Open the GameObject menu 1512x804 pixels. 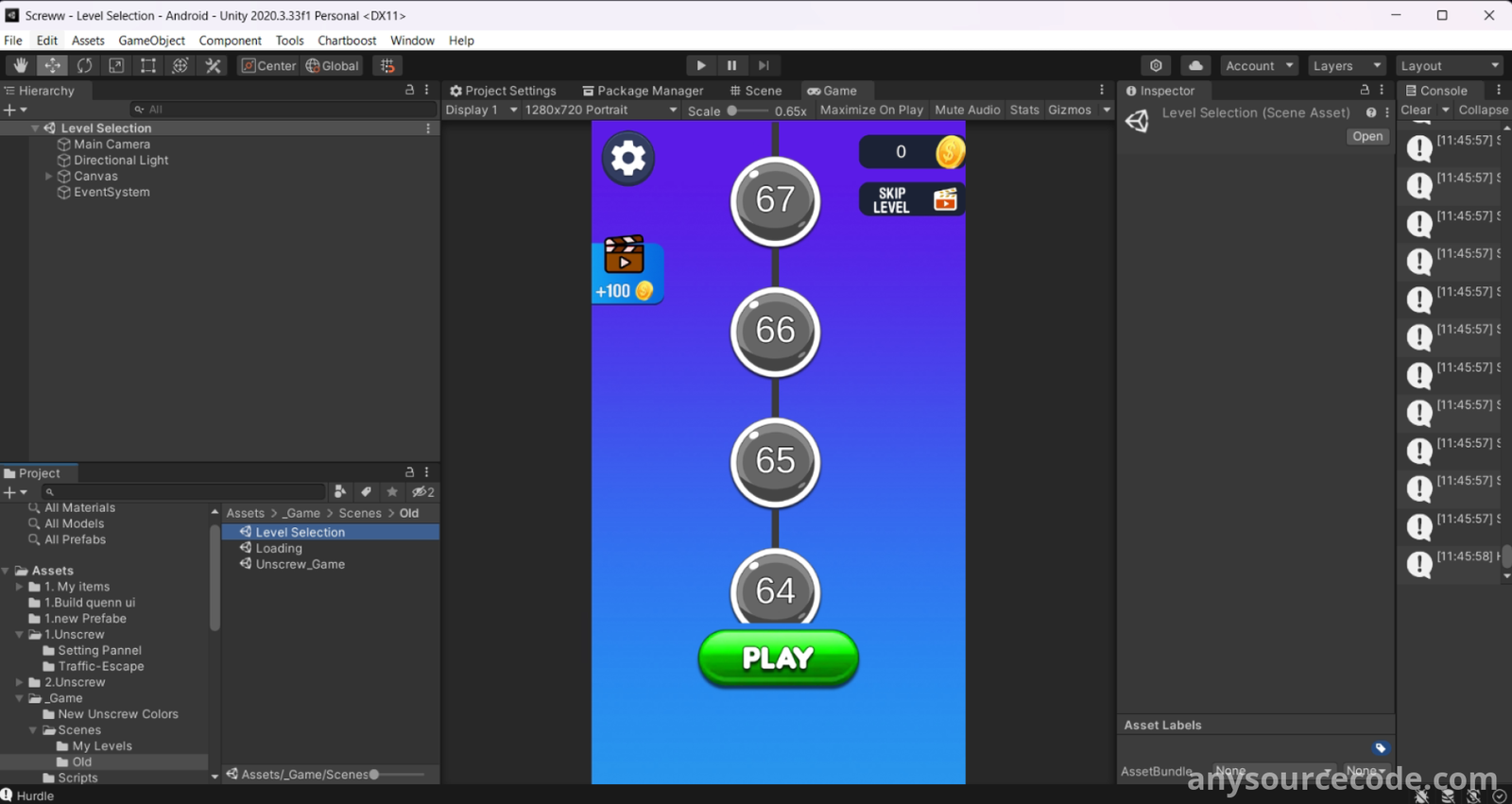(x=151, y=41)
